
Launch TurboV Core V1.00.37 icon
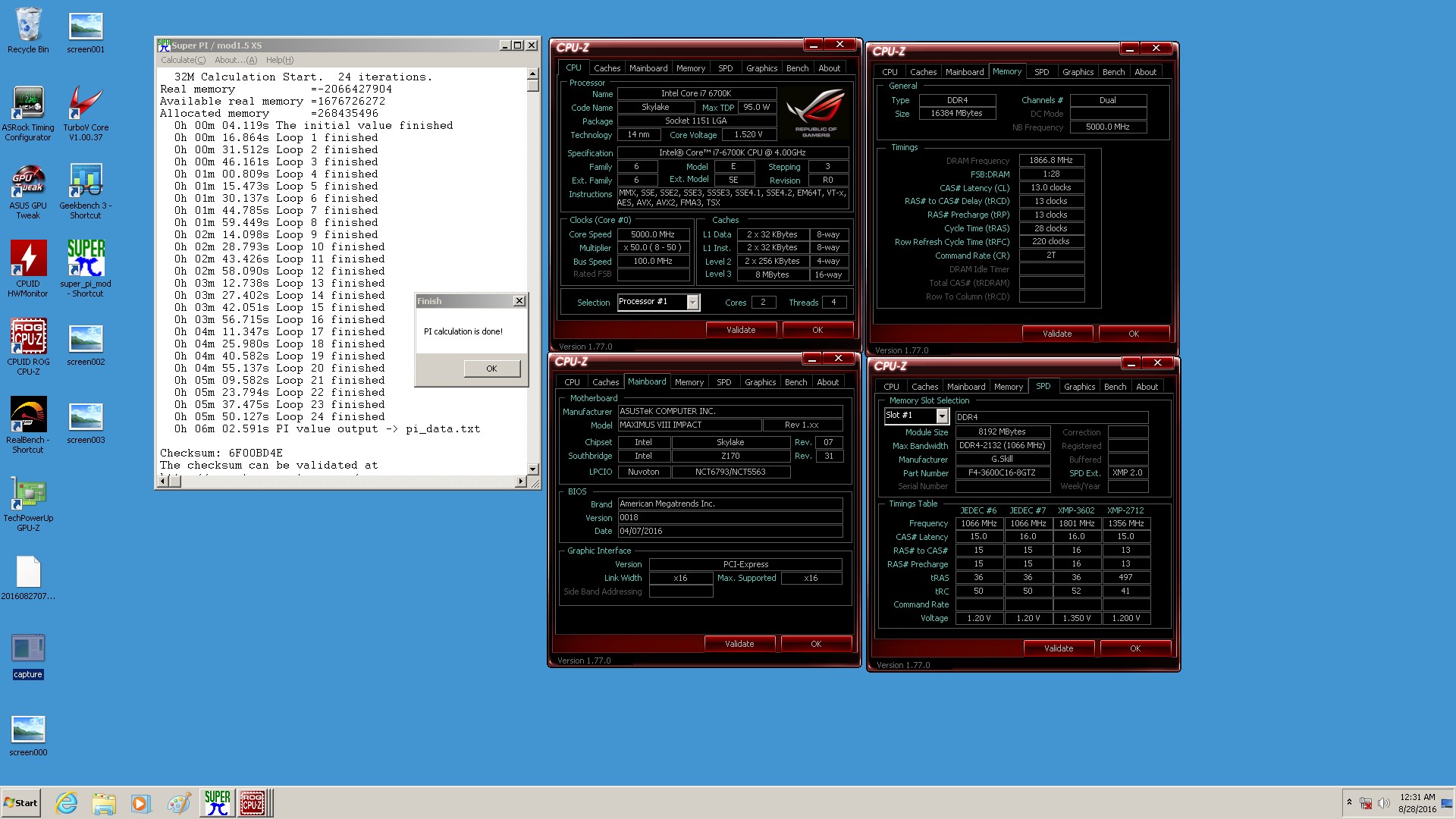click(x=86, y=113)
